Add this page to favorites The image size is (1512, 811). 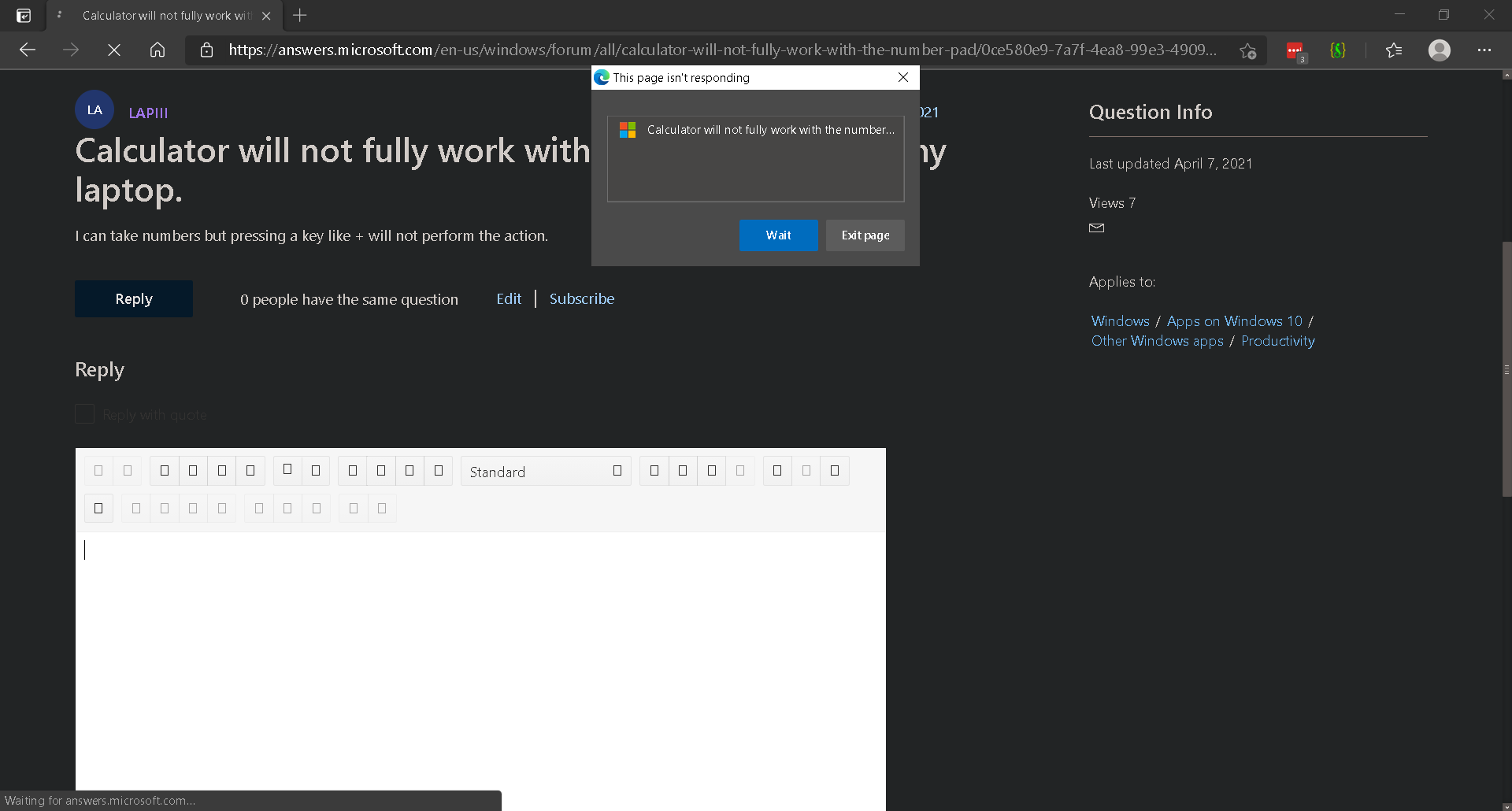1247,50
